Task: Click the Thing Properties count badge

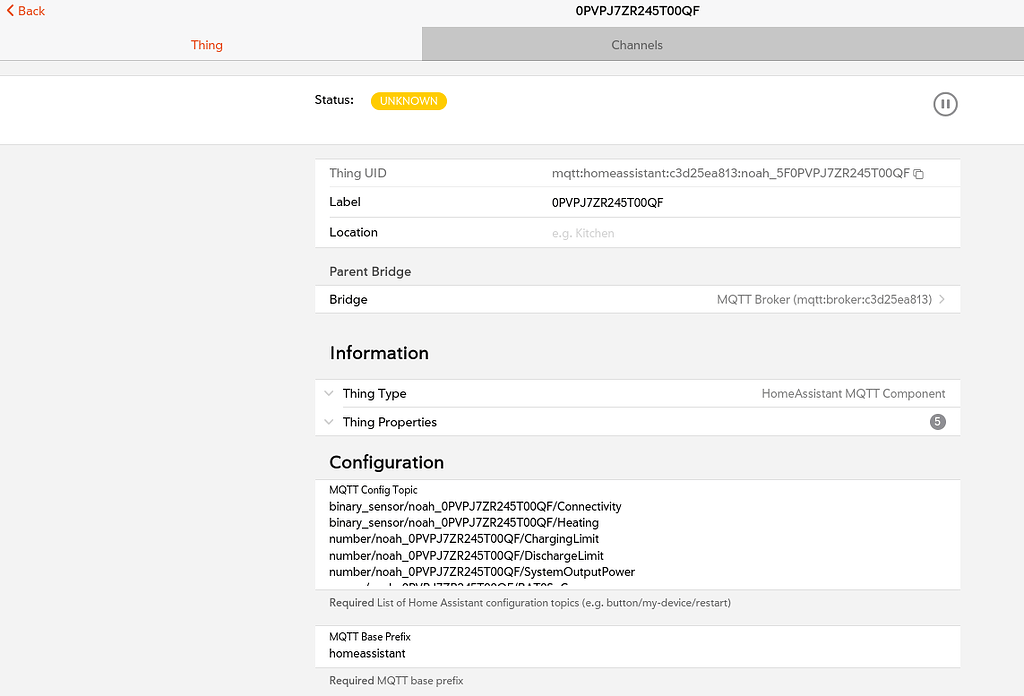Action: tap(937, 422)
